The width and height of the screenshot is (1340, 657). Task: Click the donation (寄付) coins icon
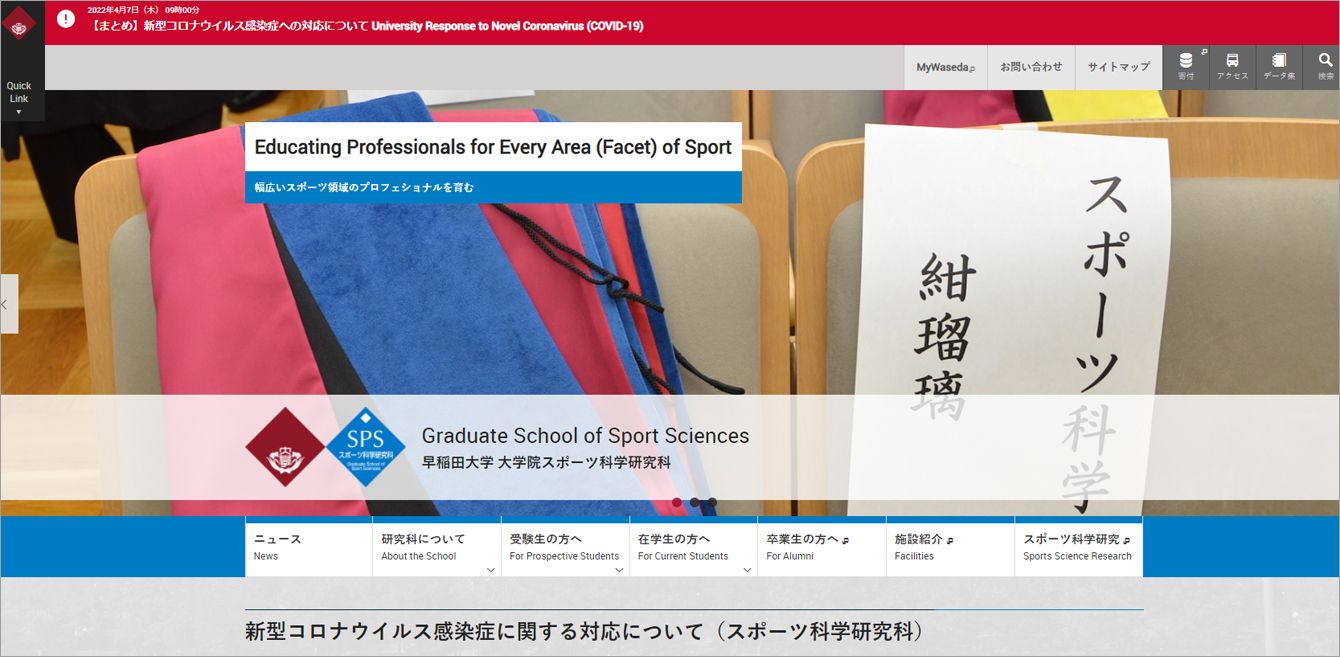pyautogui.click(x=1186, y=66)
